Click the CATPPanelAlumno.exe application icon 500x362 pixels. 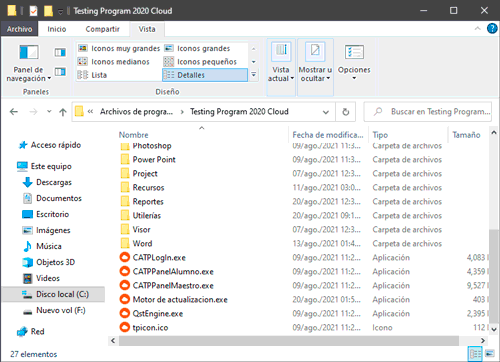125,272
